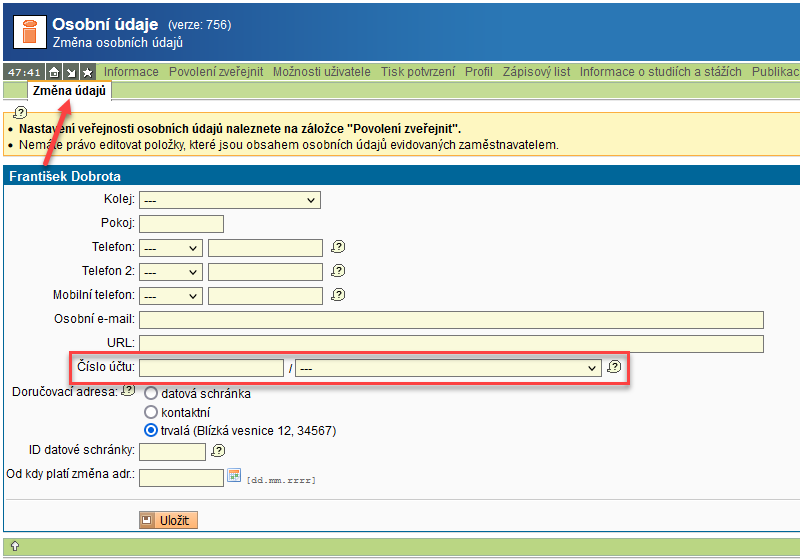Select the trvalá address radio button
Screen dimensions: 800x560
click(151, 430)
